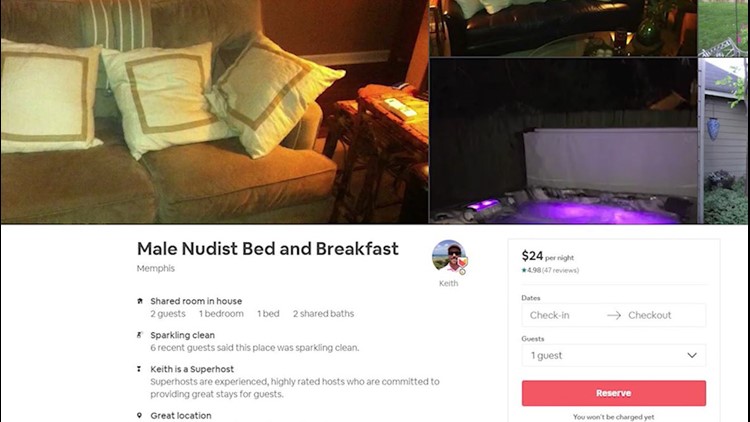750x422 pixels.
Task: Open the main sofa with pillows photo
Action: pos(214,111)
